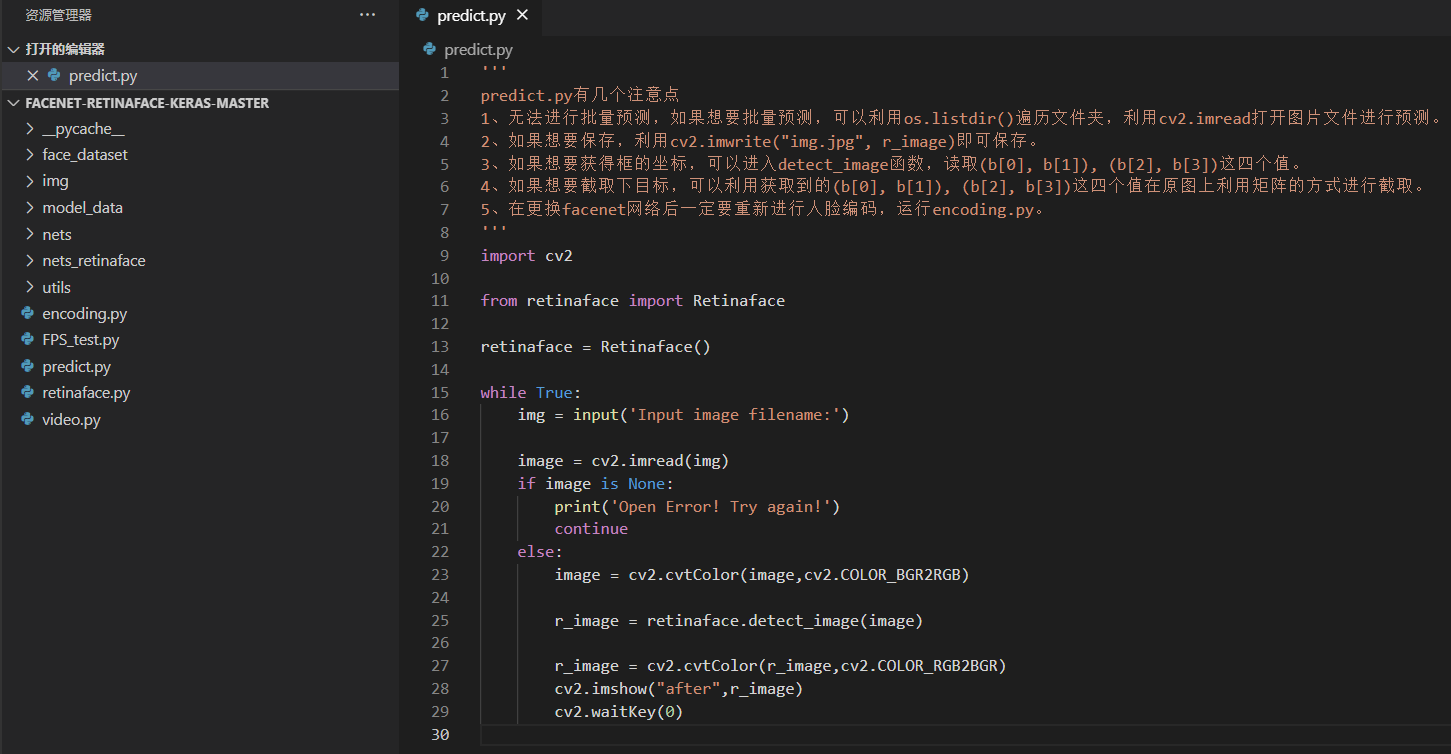Click the Python icon beside video.py
Viewport: 1451px width, 754px height.
28,419
